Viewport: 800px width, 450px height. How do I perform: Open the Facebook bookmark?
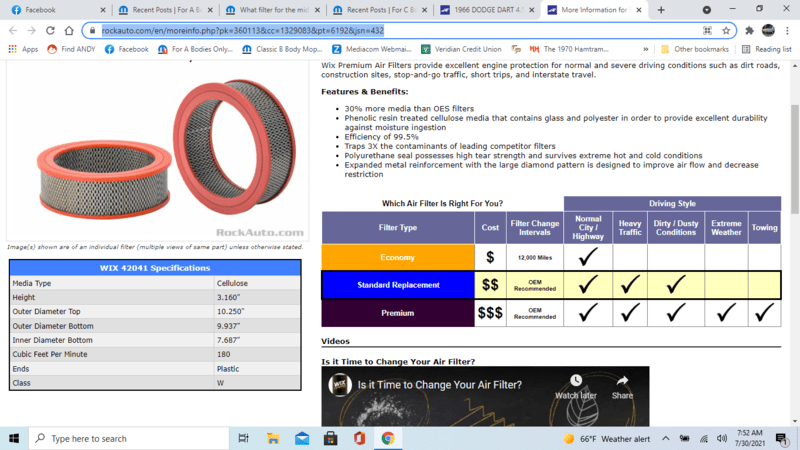[127, 49]
